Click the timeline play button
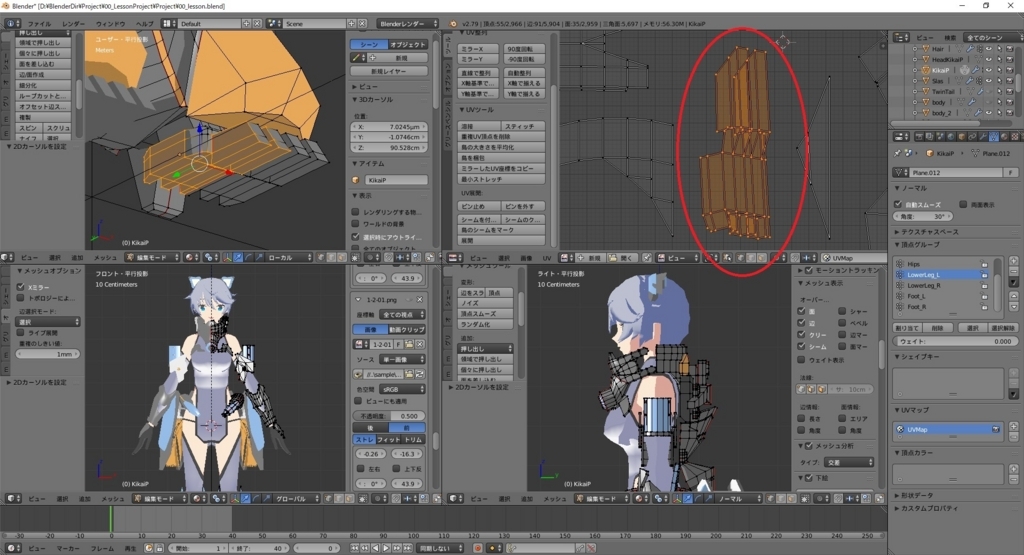The height and width of the screenshot is (555, 1024). (386, 548)
